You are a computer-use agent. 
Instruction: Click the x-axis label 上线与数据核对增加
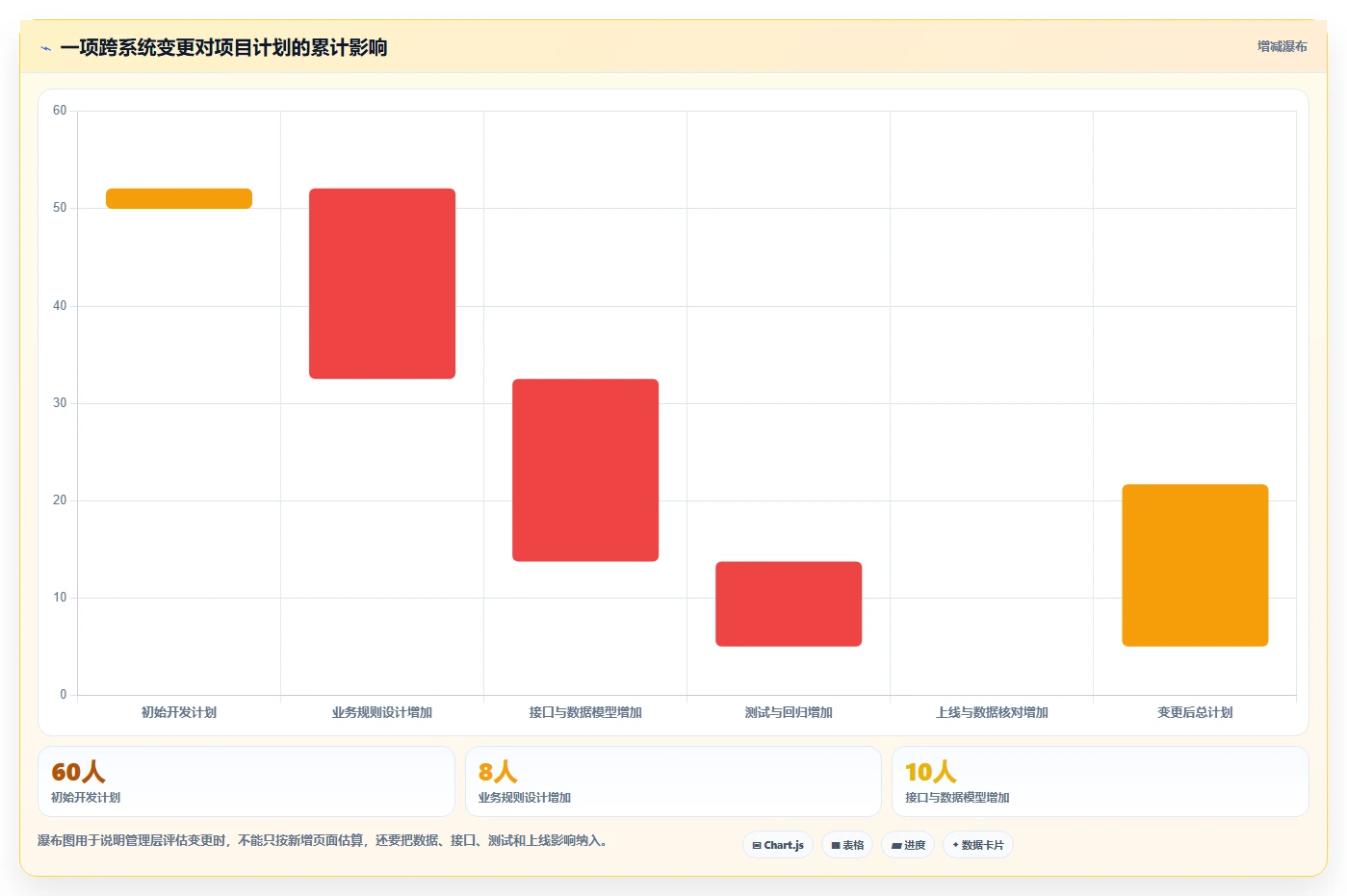pyautogui.click(x=992, y=712)
